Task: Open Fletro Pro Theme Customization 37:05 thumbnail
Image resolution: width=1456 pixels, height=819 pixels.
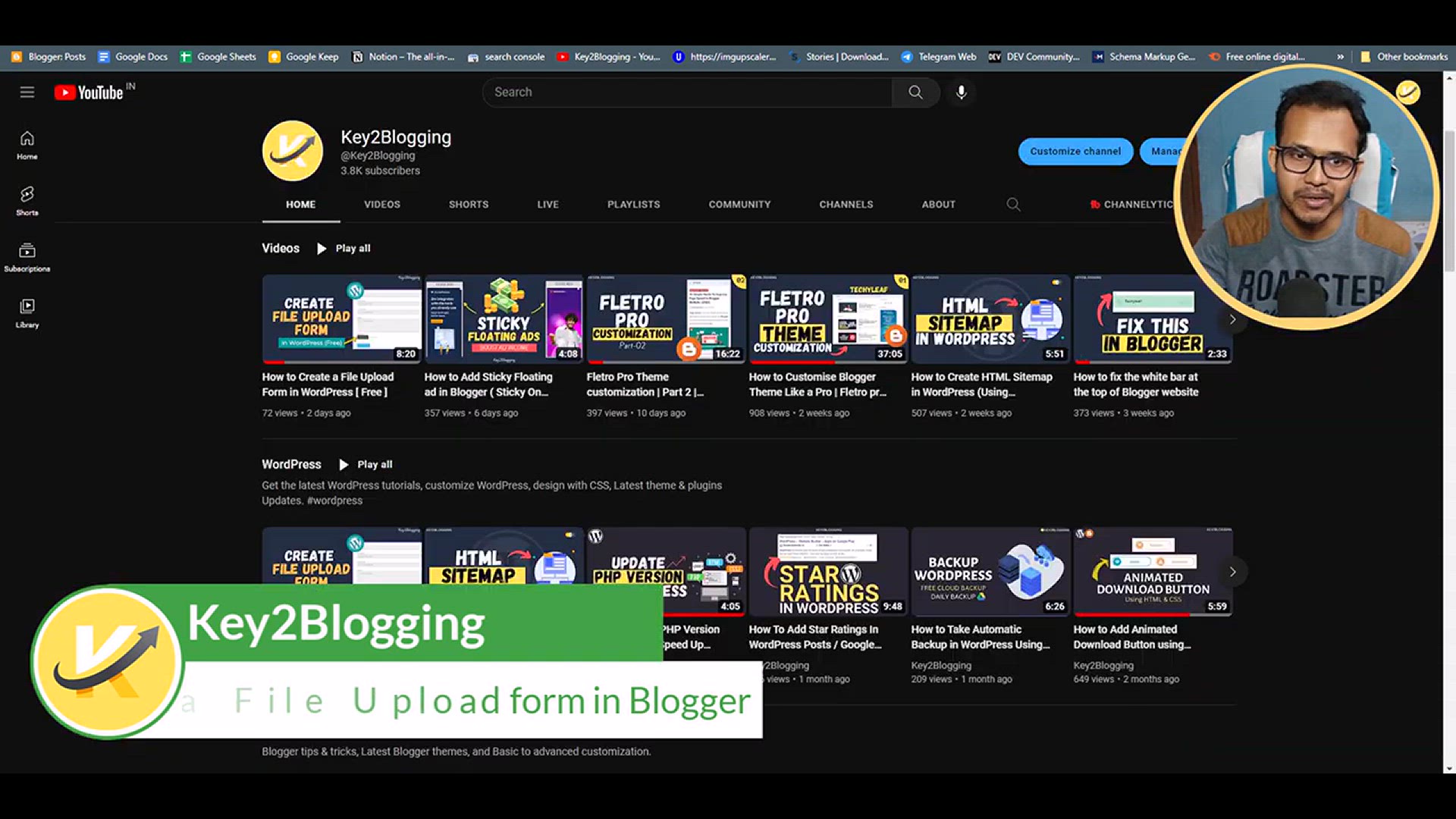Action: [829, 319]
